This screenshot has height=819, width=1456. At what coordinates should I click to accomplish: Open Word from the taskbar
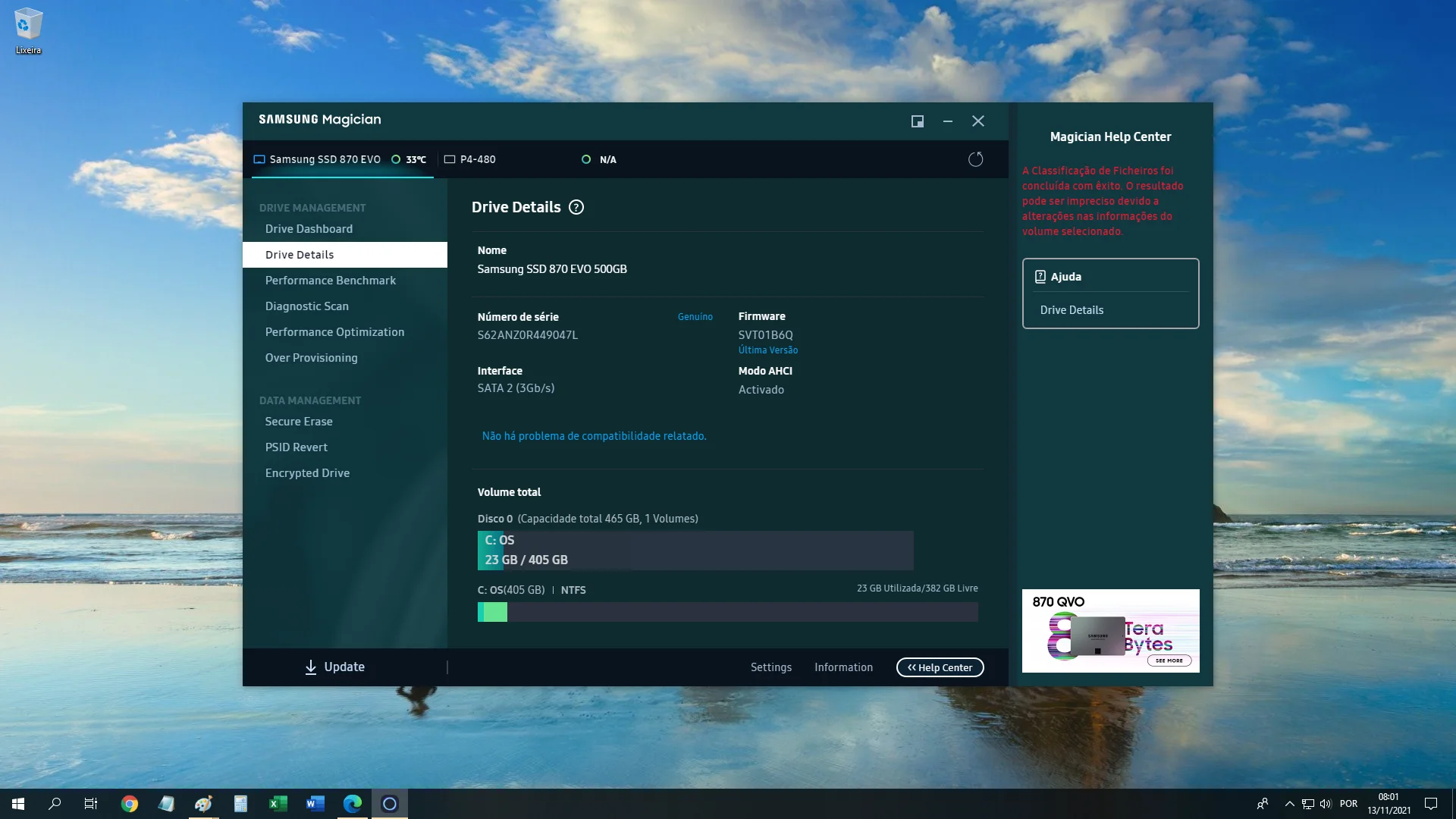(315, 804)
